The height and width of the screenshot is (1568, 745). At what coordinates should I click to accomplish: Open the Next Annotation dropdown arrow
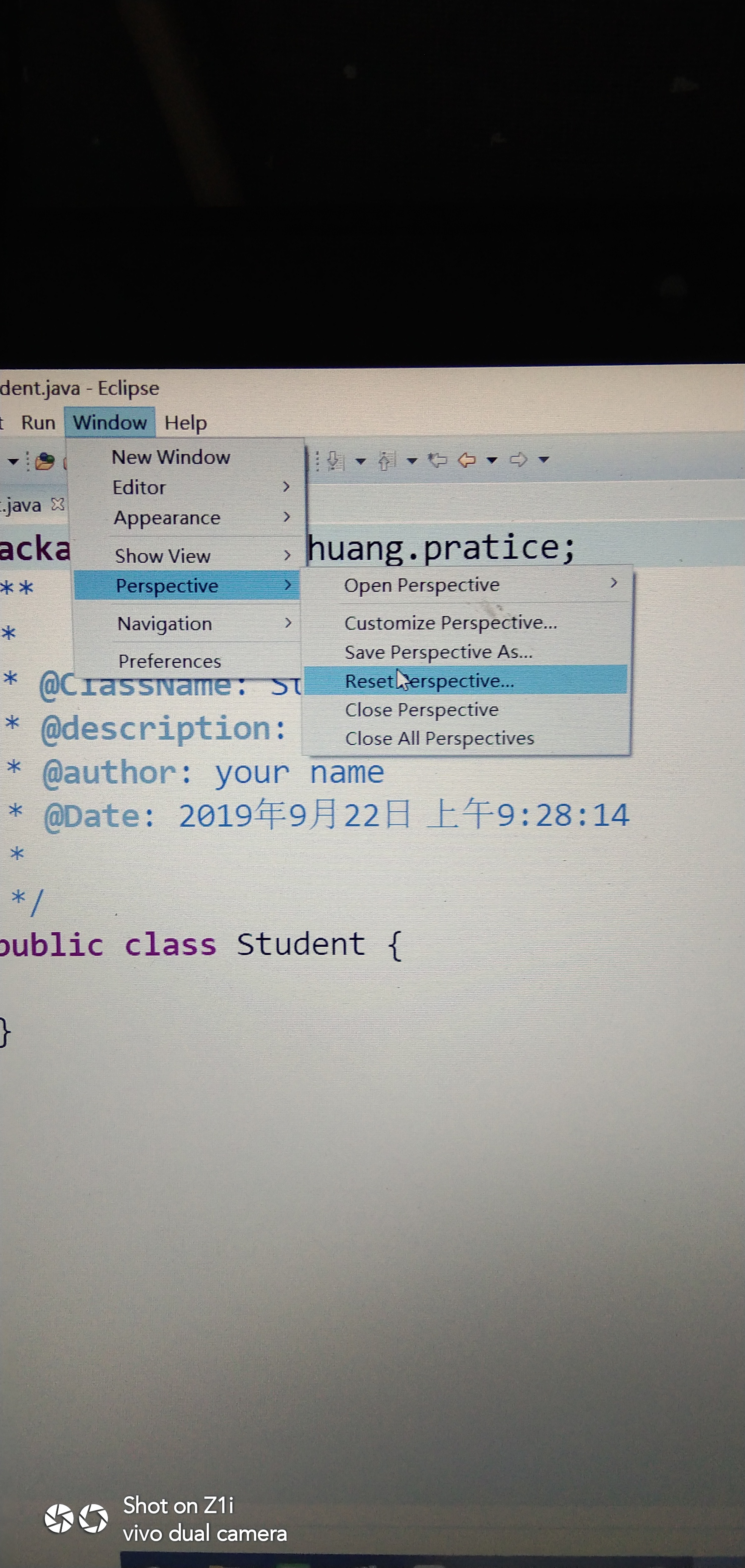361,461
